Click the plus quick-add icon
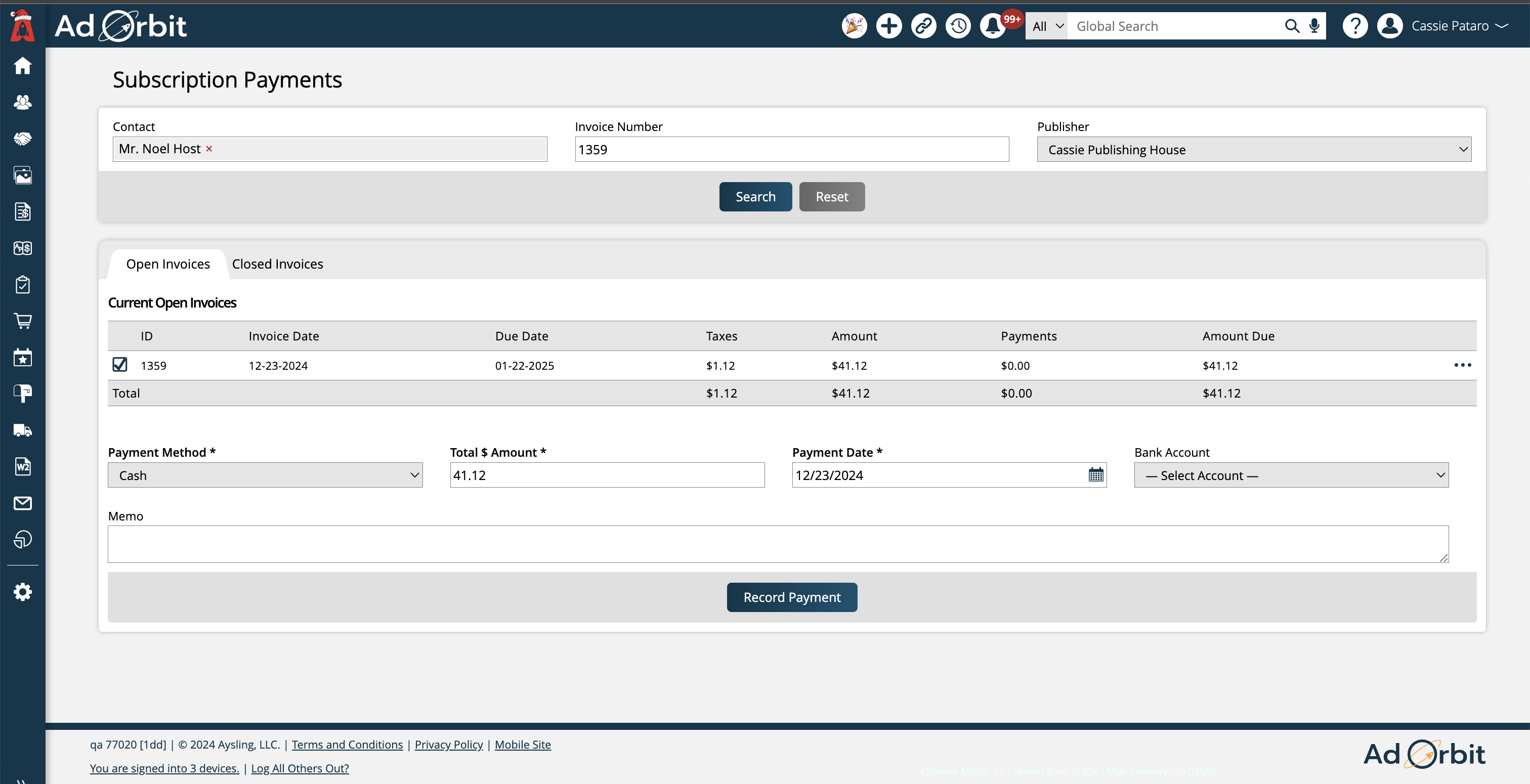Viewport: 1530px width, 784px height. (888, 26)
